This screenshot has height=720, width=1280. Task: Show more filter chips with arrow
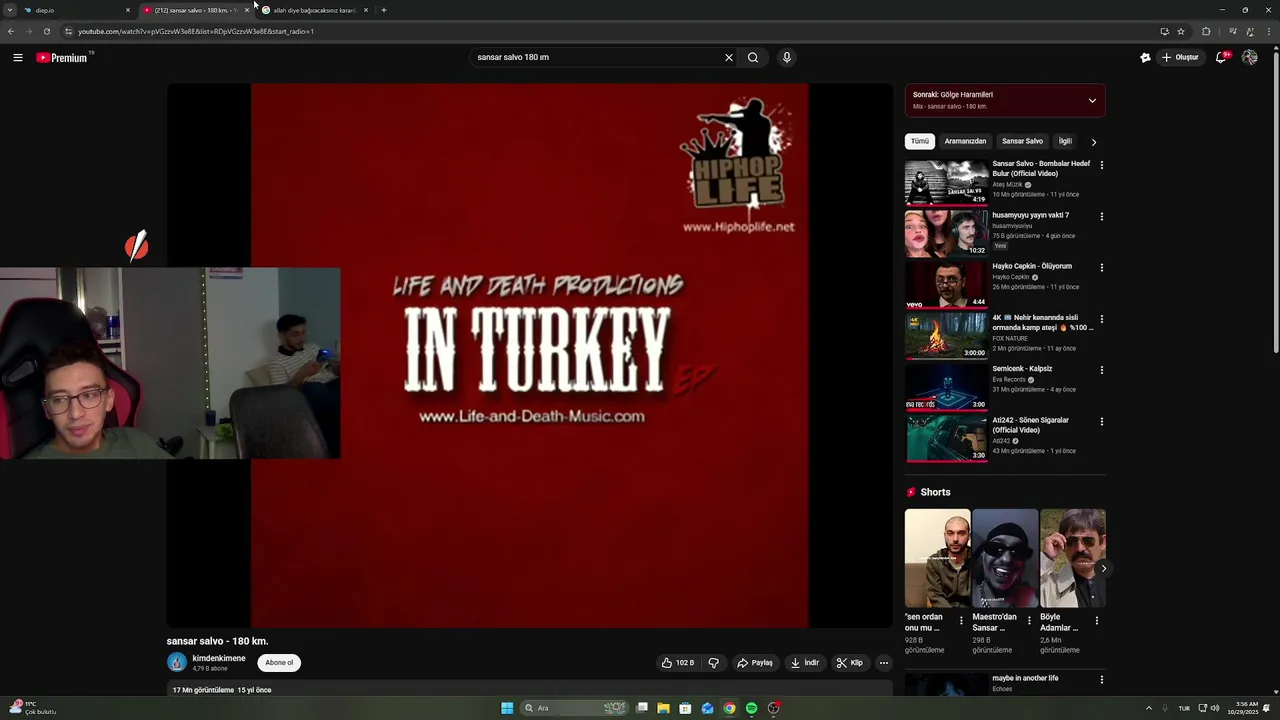[1094, 142]
